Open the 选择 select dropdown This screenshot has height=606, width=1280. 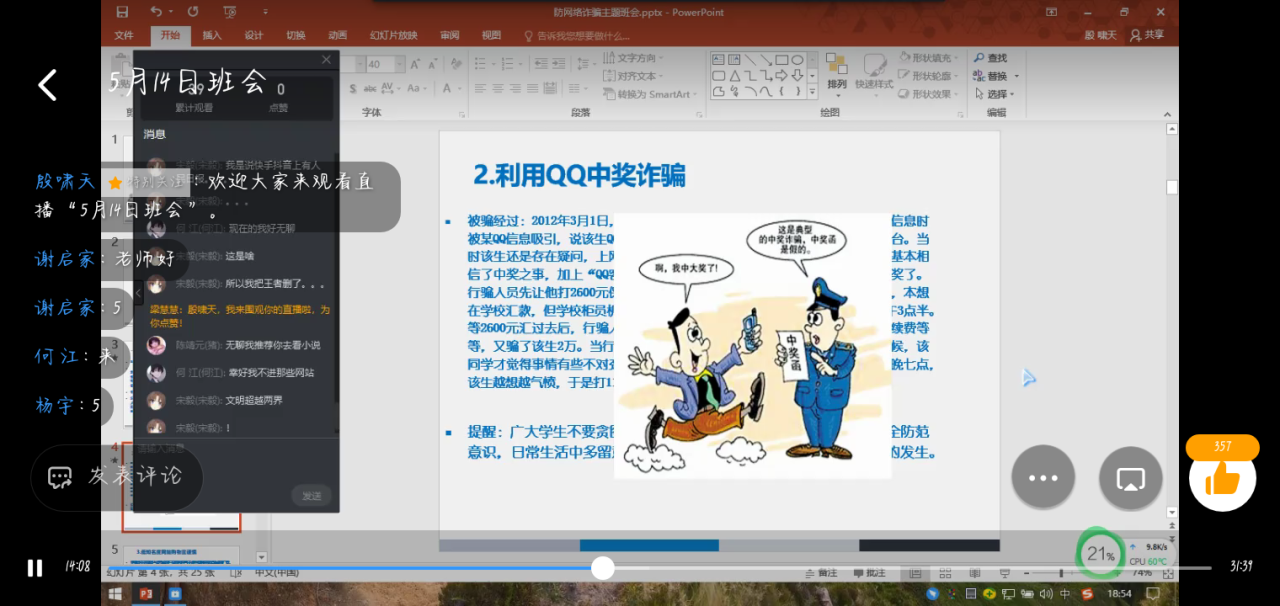(993, 94)
